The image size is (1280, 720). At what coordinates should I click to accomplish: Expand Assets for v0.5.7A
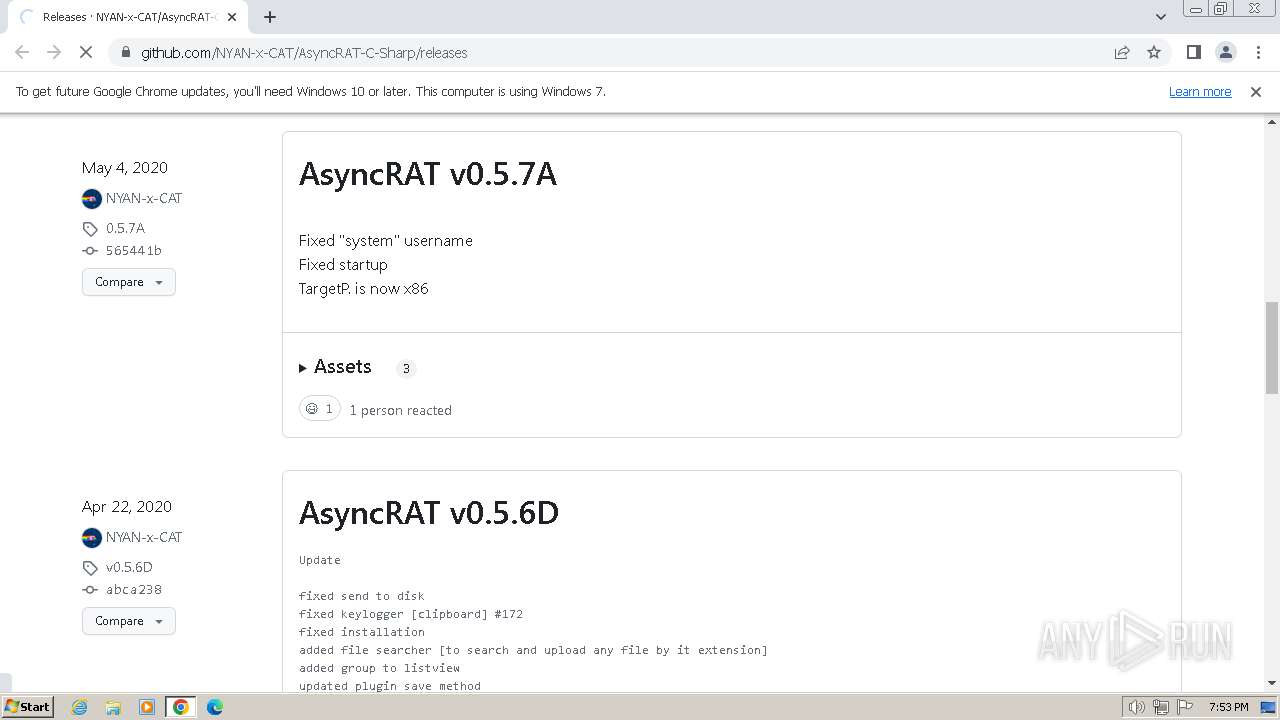click(336, 367)
